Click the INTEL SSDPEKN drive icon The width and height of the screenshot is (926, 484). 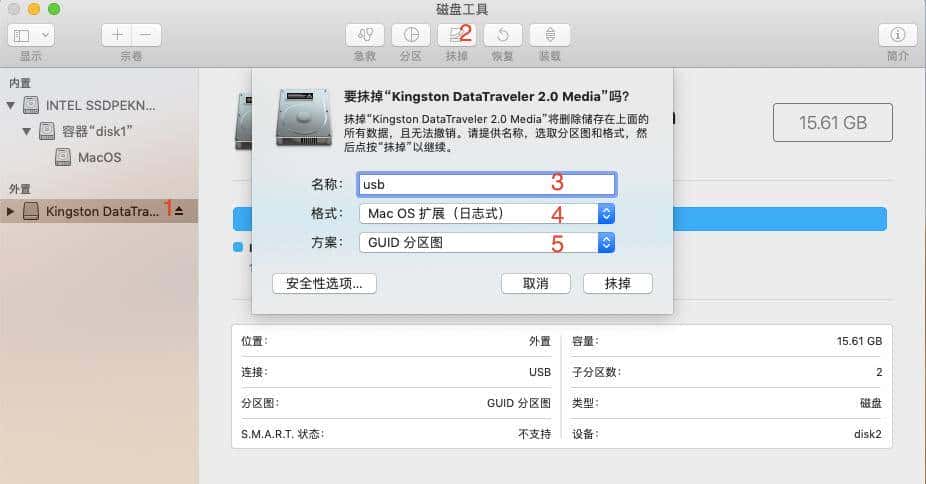[x=31, y=106]
